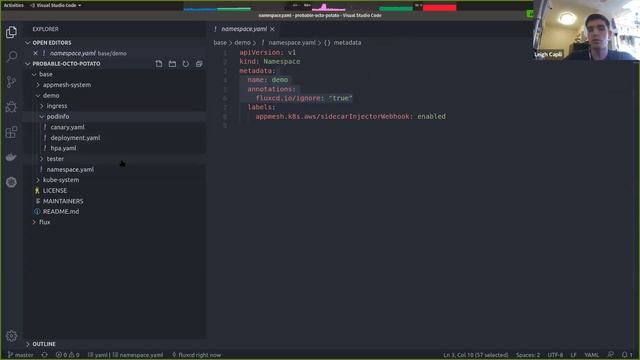This screenshot has height=360, width=640.
Task: Open Activities in the Ubuntu top bar
Action: coord(13,5)
